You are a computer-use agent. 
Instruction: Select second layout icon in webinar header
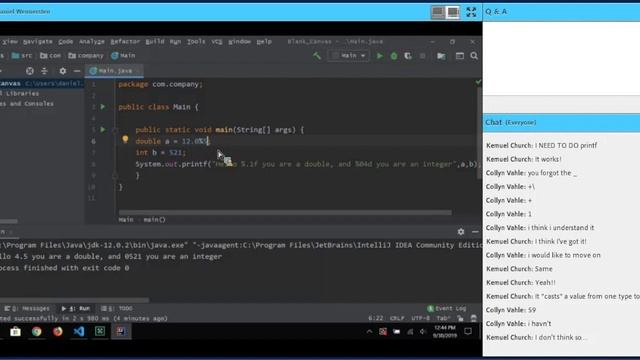click(453, 12)
